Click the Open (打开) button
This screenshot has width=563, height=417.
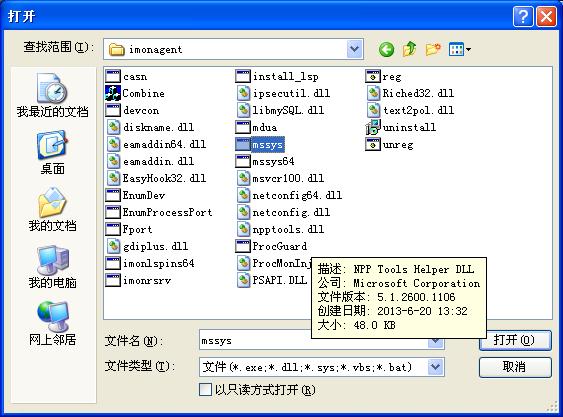click(515, 340)
